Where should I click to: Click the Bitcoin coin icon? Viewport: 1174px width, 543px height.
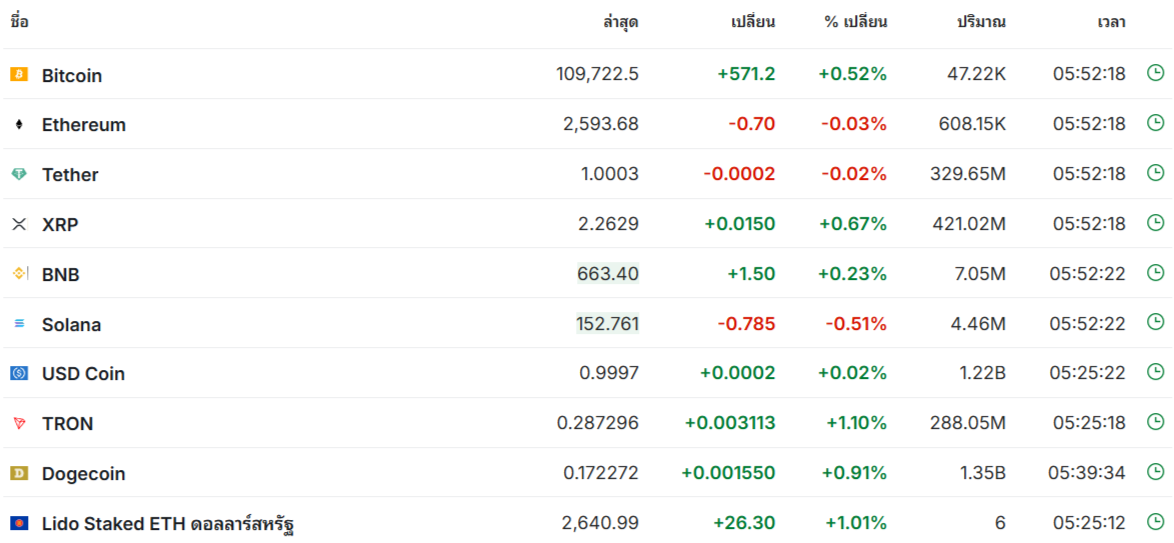[19, 74]
